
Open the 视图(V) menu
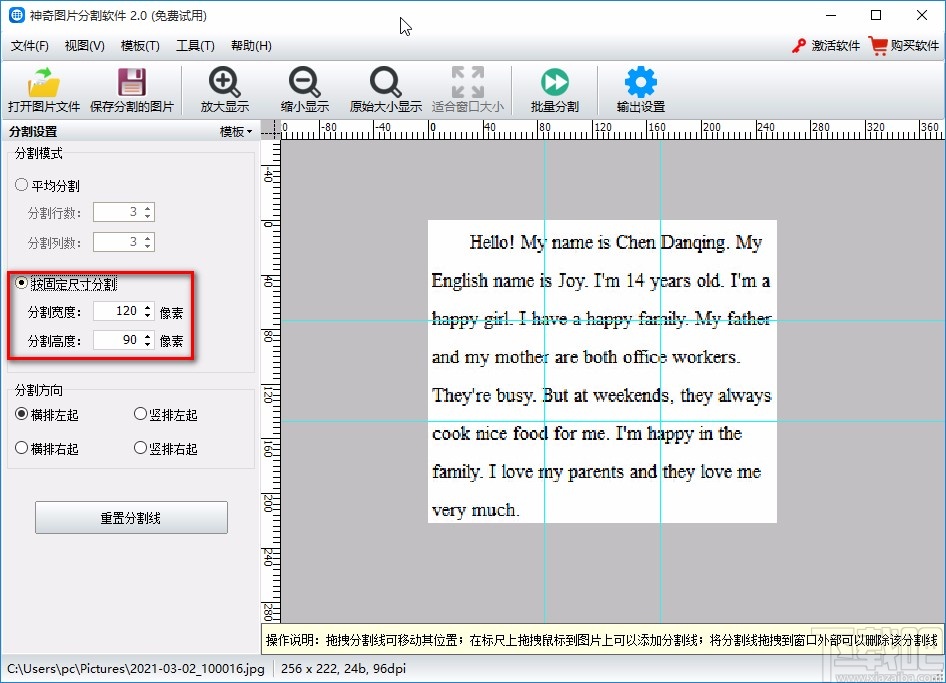click(84, 46)
